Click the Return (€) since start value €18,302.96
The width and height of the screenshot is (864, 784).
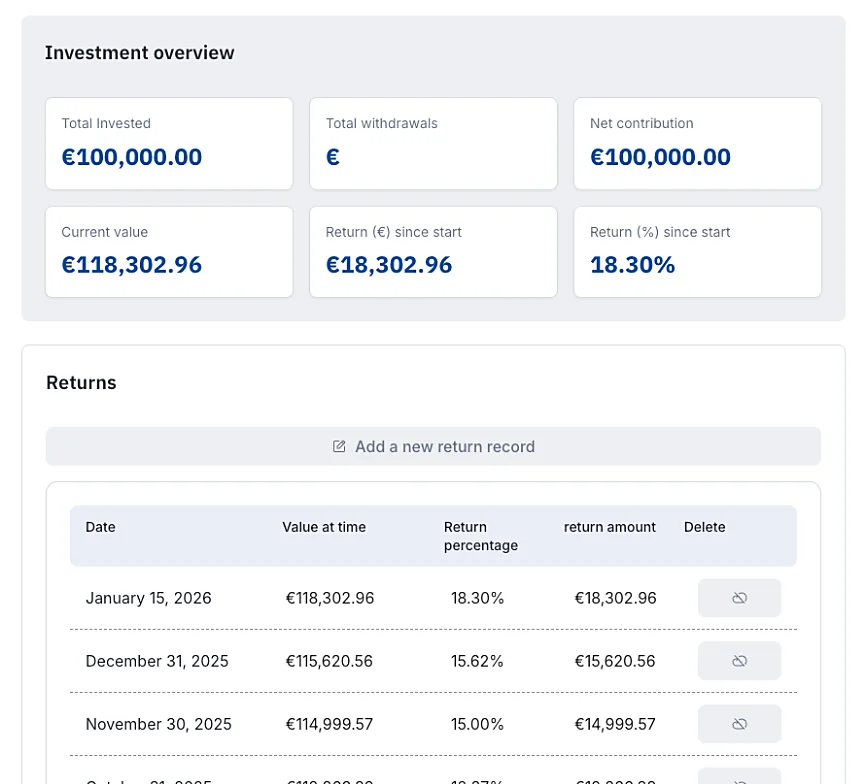click(388, 265)
